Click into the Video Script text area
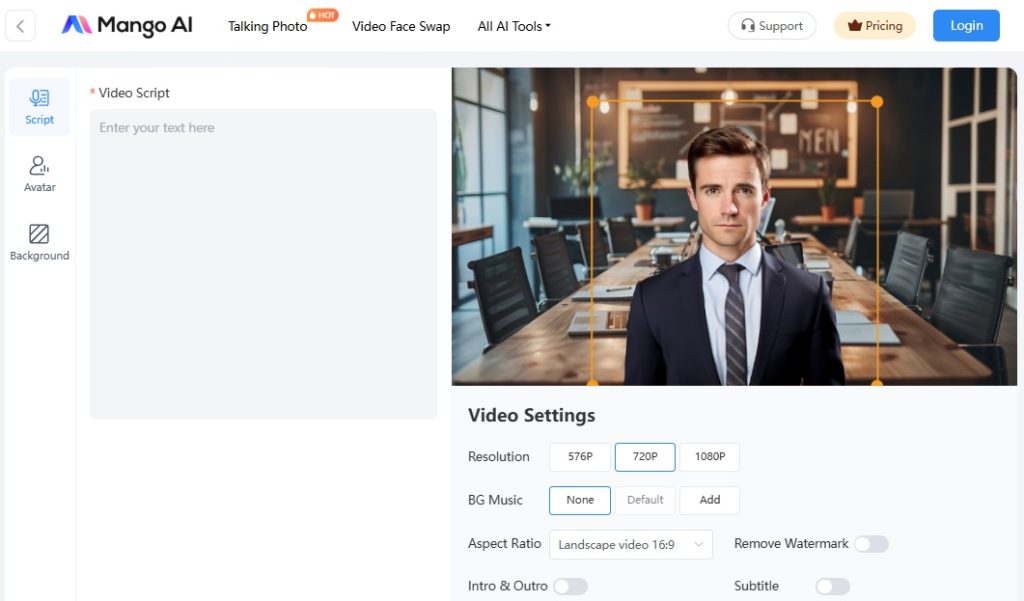 (x=263, y=263)
